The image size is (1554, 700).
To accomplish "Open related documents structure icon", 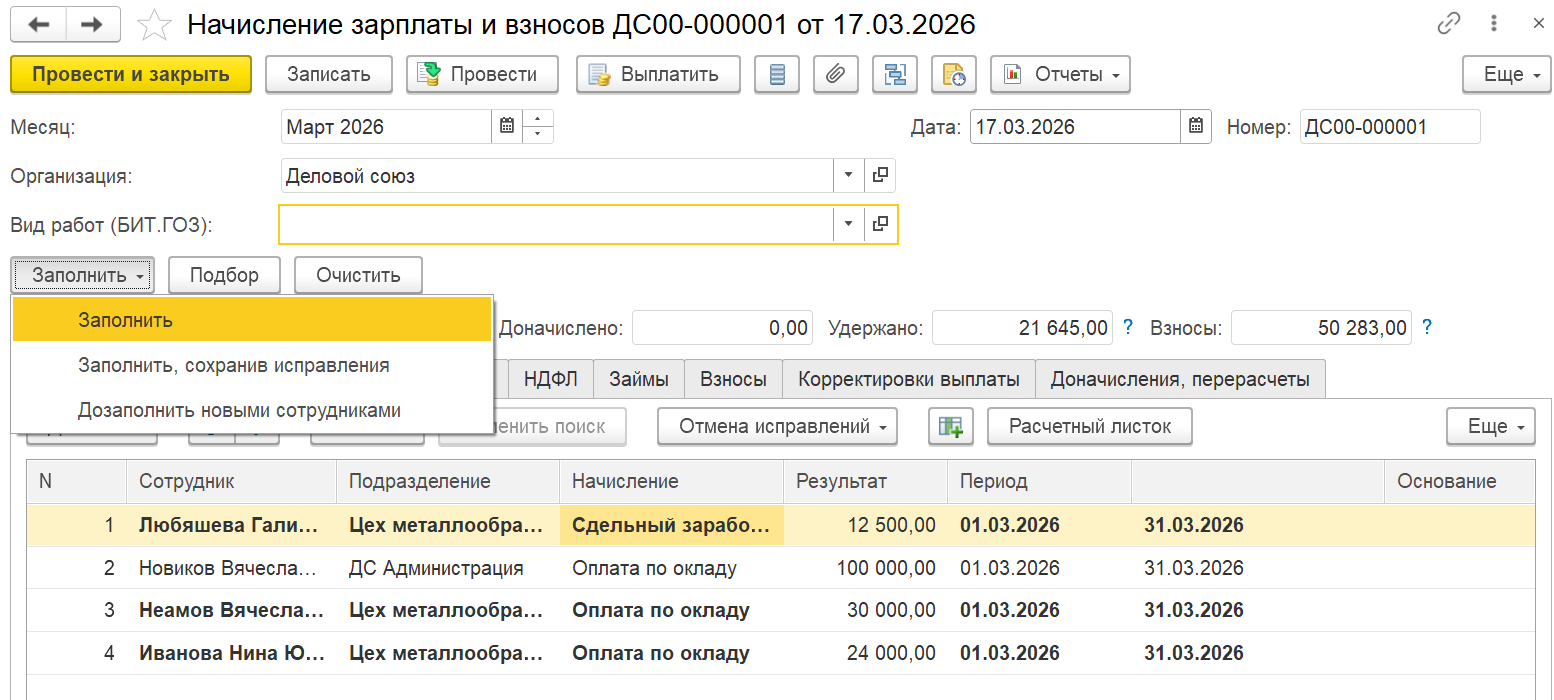I will tap(895, 74).
